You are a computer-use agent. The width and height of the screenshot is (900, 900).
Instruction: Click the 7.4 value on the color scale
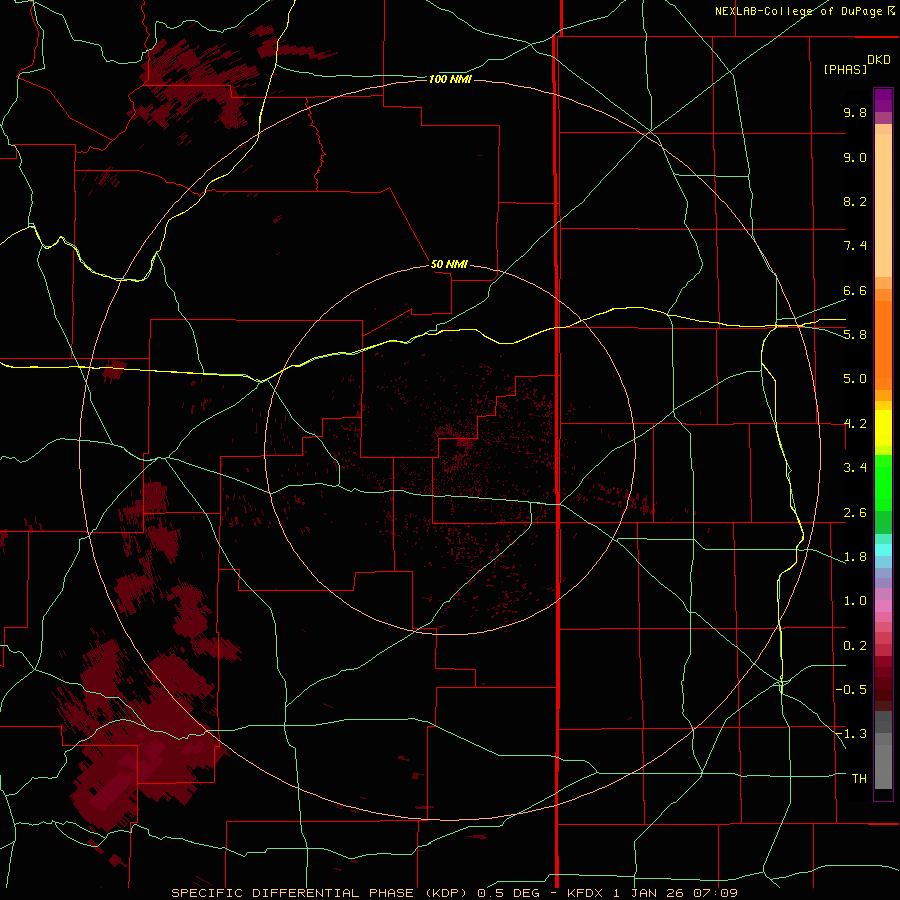click(855, 246)
